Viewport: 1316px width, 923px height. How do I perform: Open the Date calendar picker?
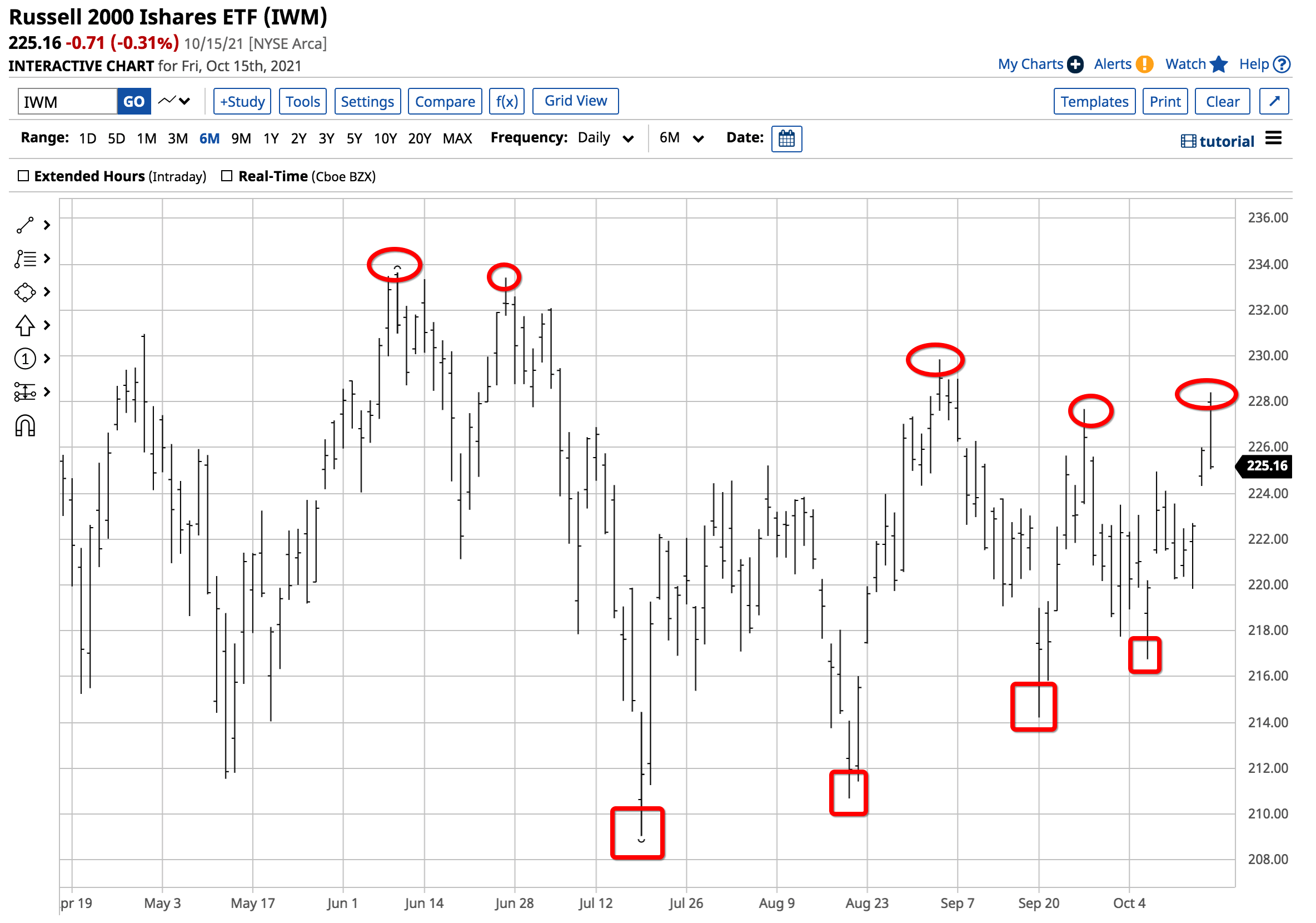coord(787,138)
